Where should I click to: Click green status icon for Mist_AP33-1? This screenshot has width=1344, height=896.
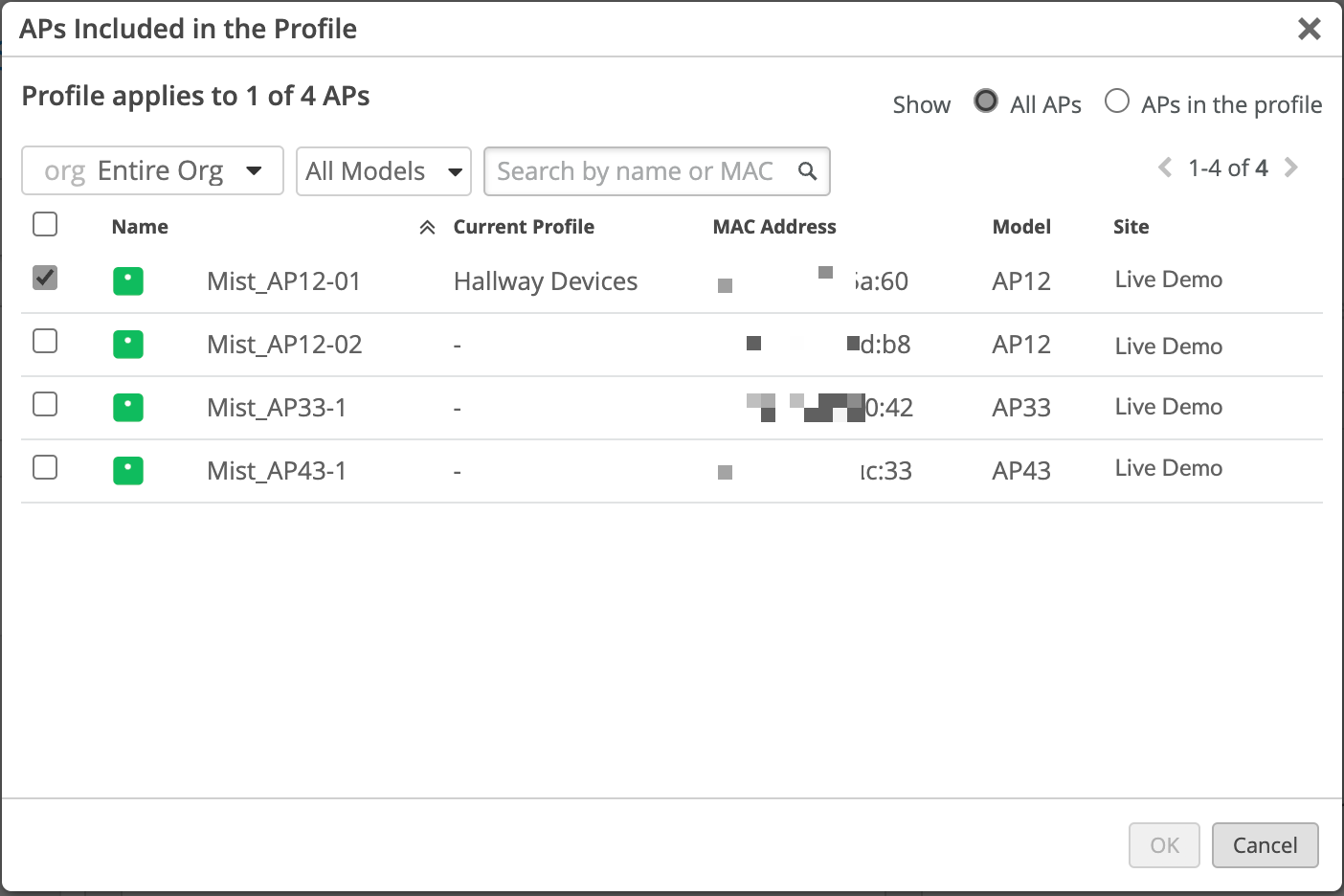128,408
